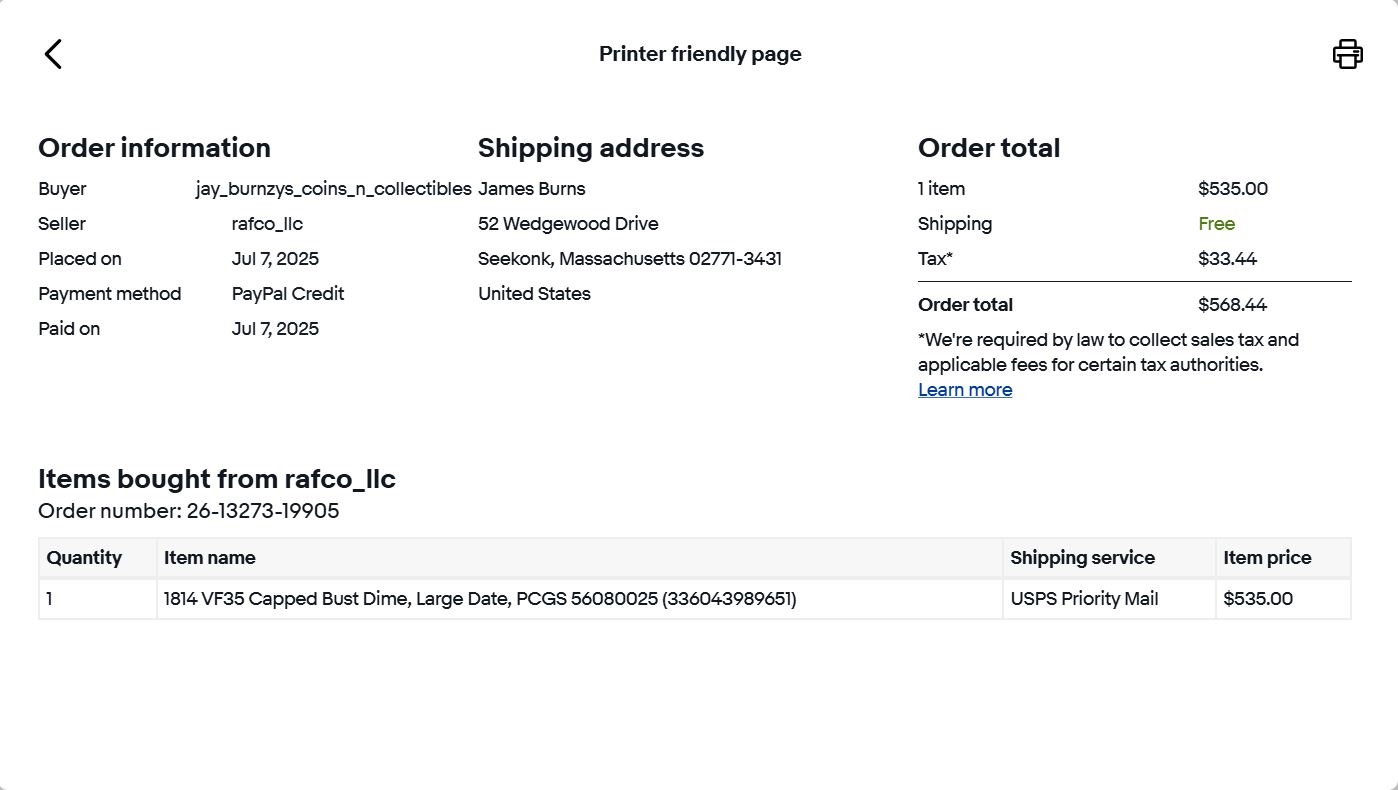This screenshot has width=1398, height=790.
Task: Click the Item name column header
Action: click(209, 558)
